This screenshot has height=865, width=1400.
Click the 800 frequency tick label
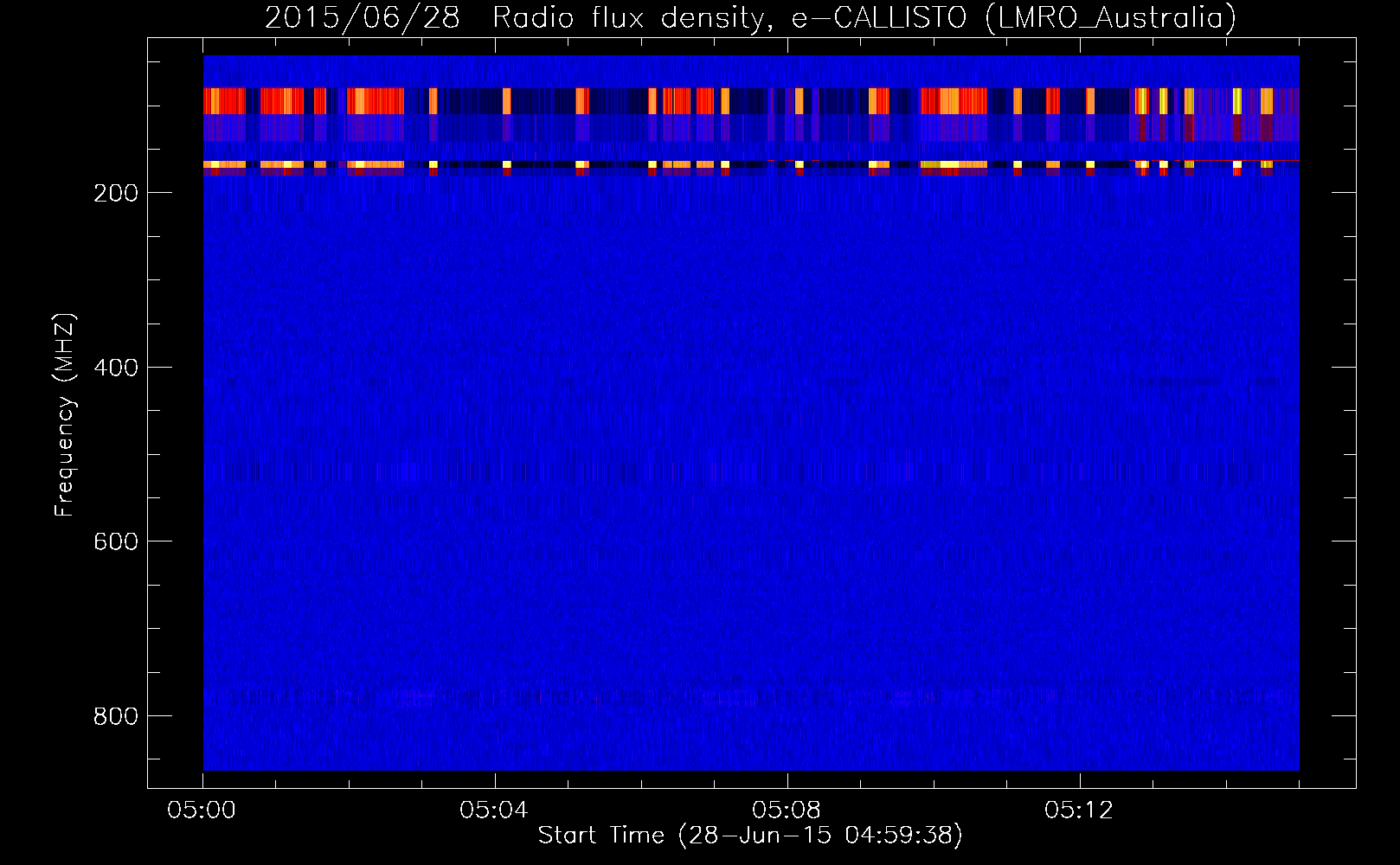tap(116, 716)
